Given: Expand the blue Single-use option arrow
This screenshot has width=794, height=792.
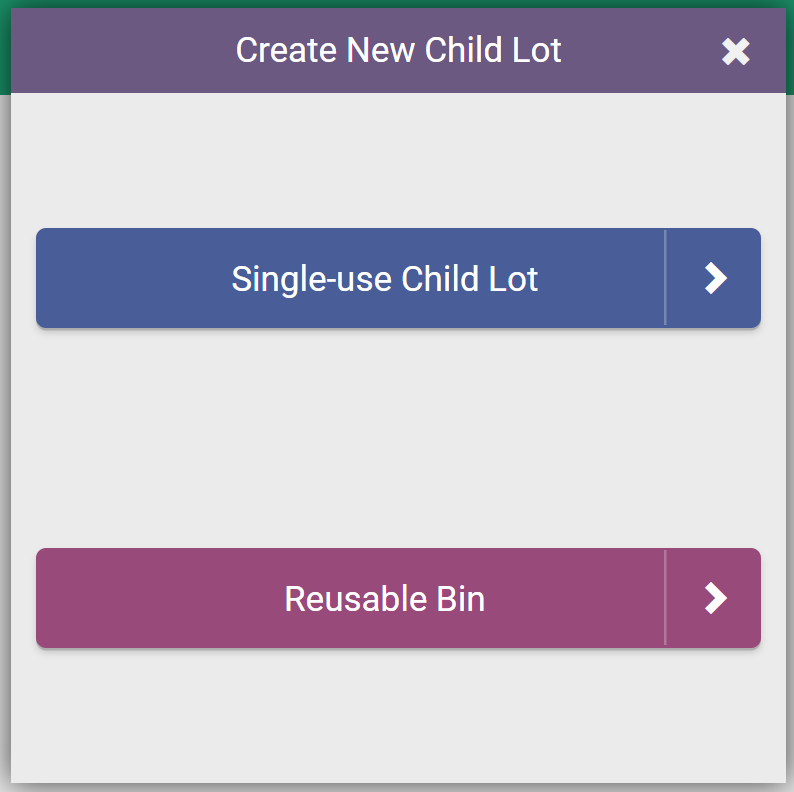Looking at the screenshot, I should pos(715,278).
